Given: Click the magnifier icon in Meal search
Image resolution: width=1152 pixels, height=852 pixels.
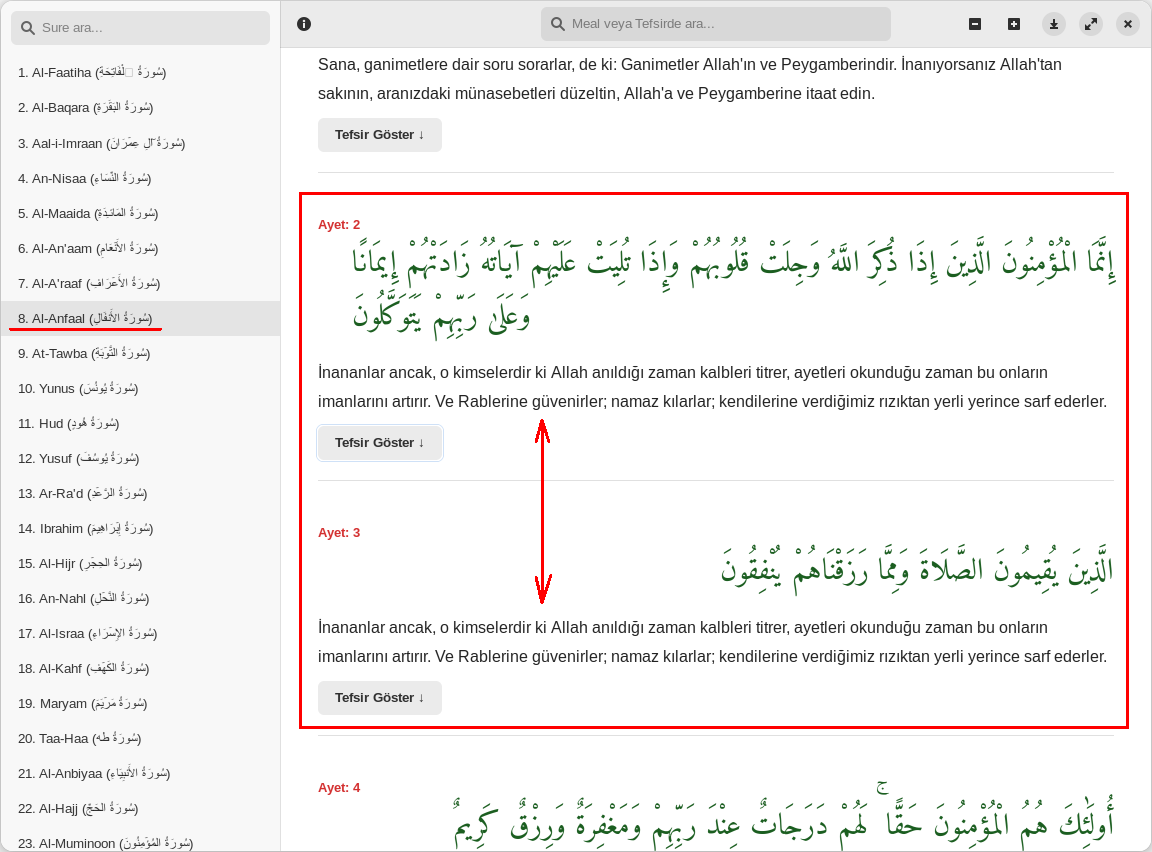Looking at the screenshot, I should [558, 24].
